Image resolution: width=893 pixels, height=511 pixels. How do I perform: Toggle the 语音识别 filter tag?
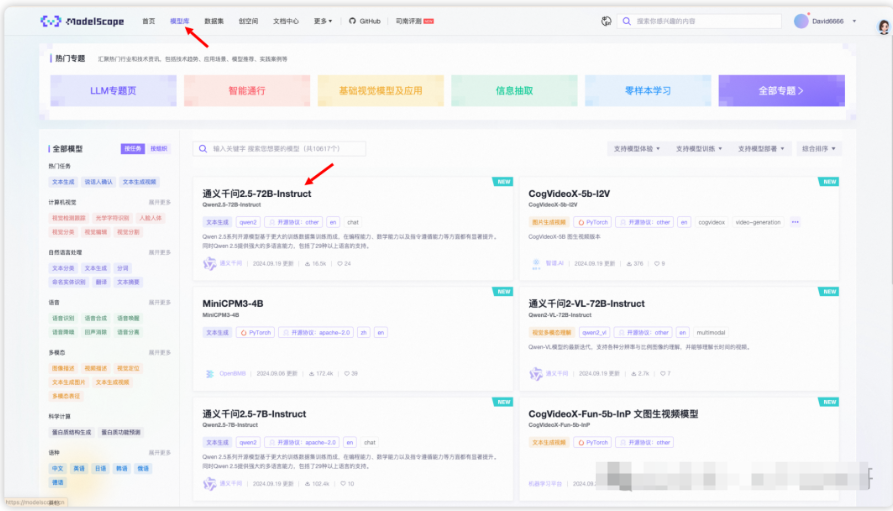coord(63,318)
